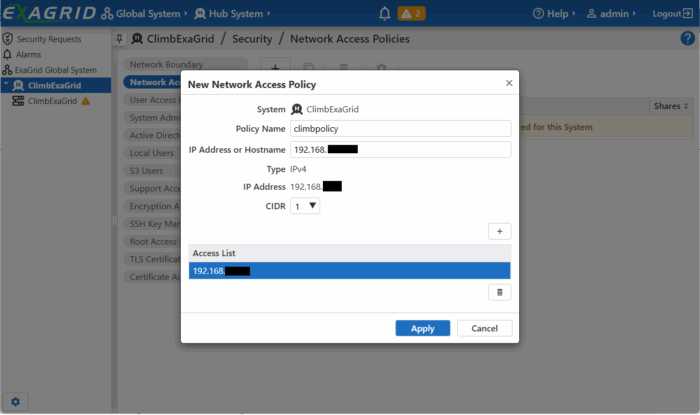Viewport: 700px width, 415px height.
Task: Close the New Network Access Policy dialog
Action: click(508, 84)
